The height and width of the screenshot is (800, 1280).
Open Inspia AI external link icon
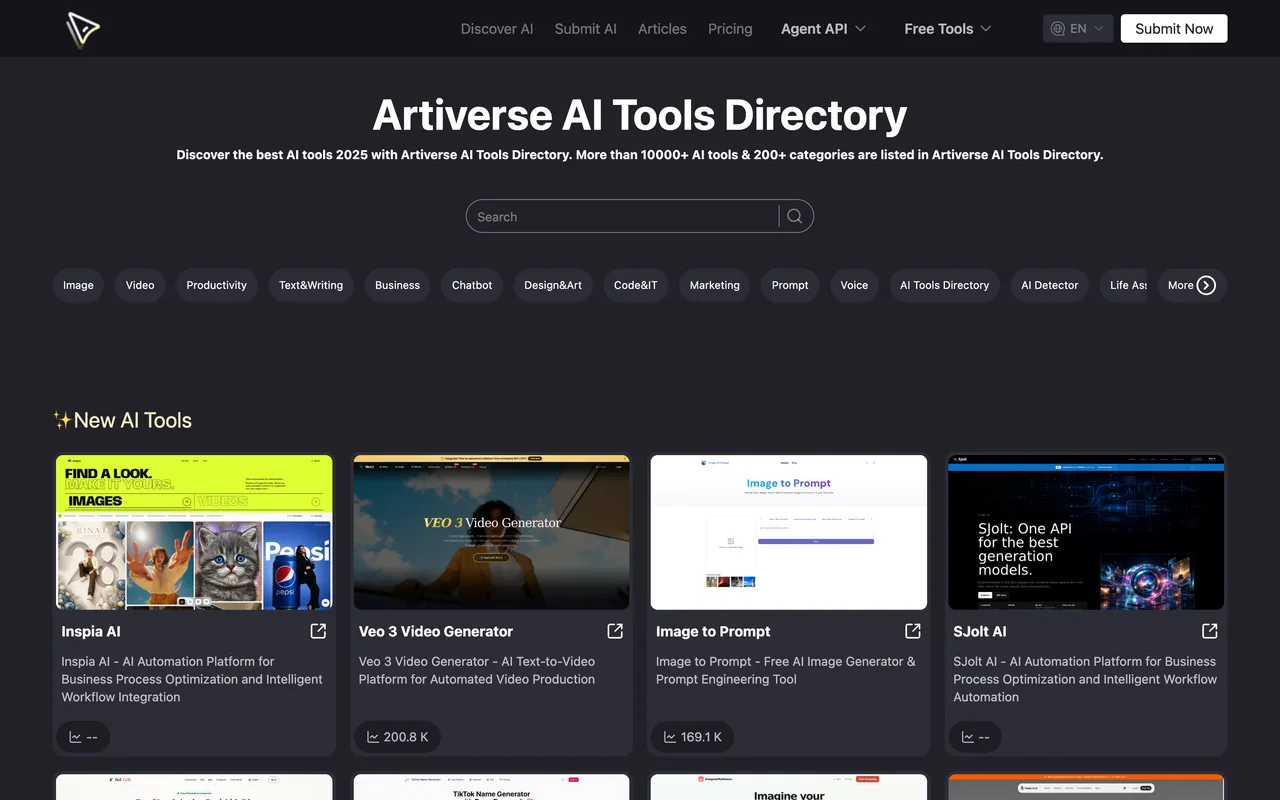[318, 631]
